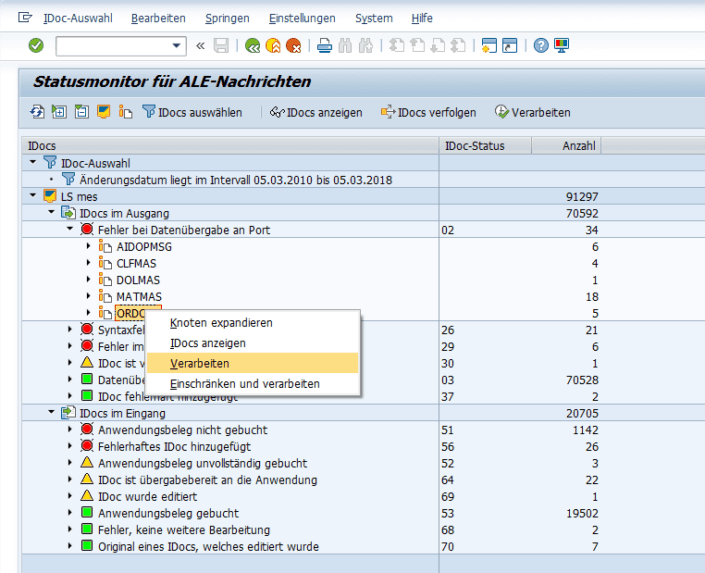
Task: Select Knoten expandieren in context menu
Action: tap(220, 323)
